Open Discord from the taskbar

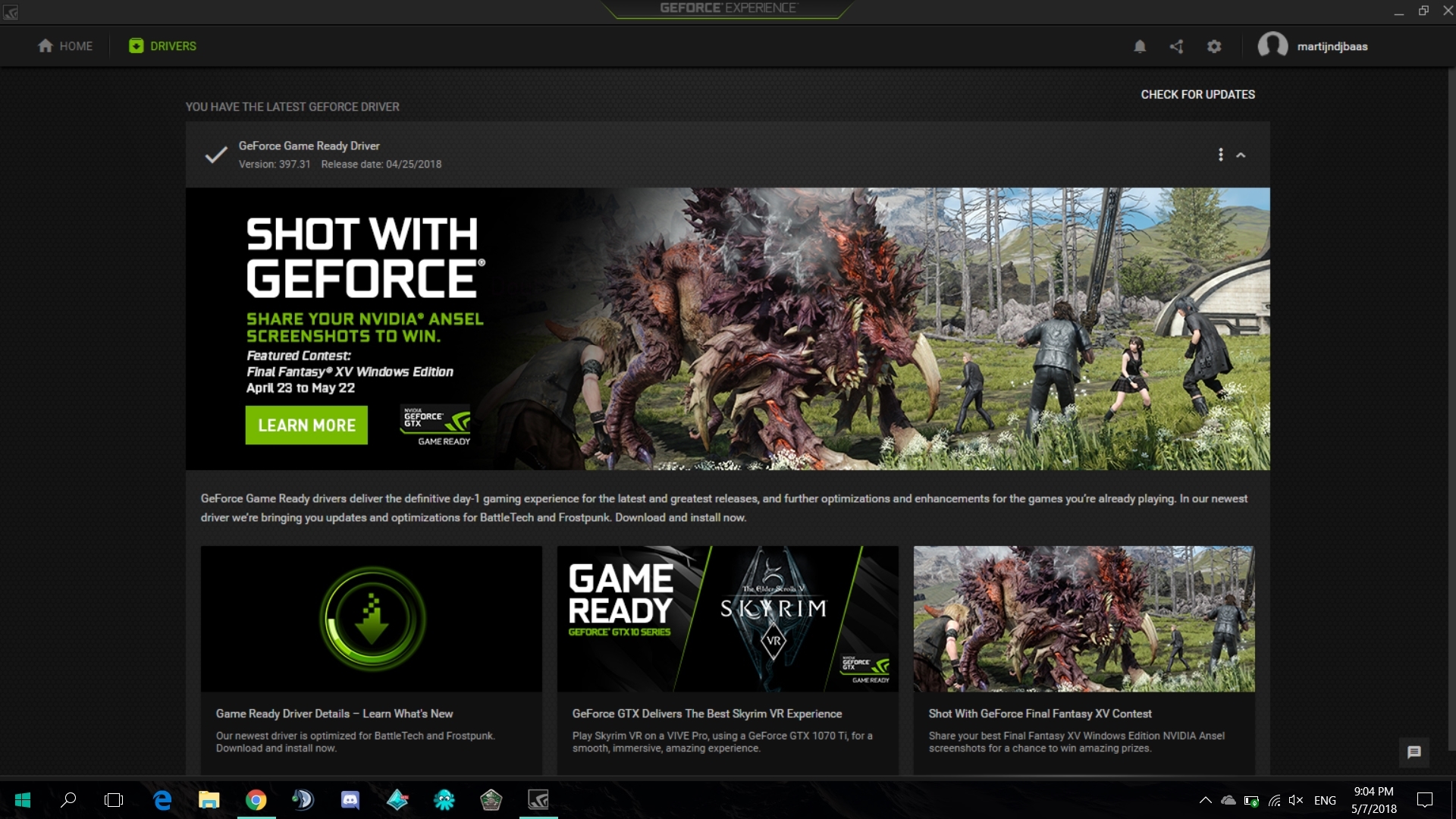click(350, 799)
